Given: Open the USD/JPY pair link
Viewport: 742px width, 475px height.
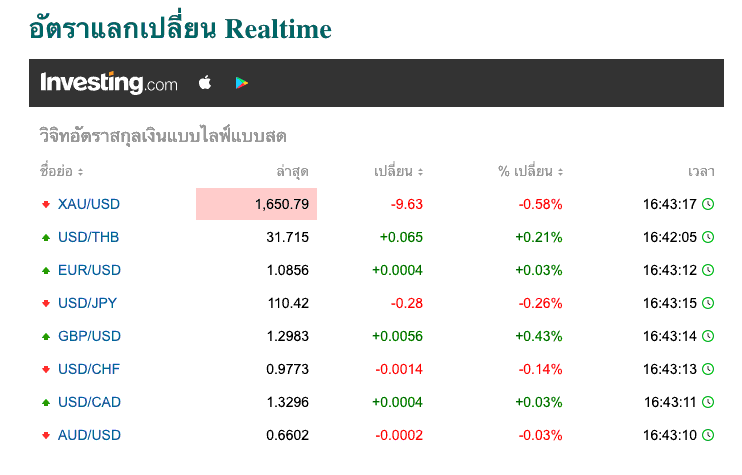Looking at the screenshot, I should [88, 303].
